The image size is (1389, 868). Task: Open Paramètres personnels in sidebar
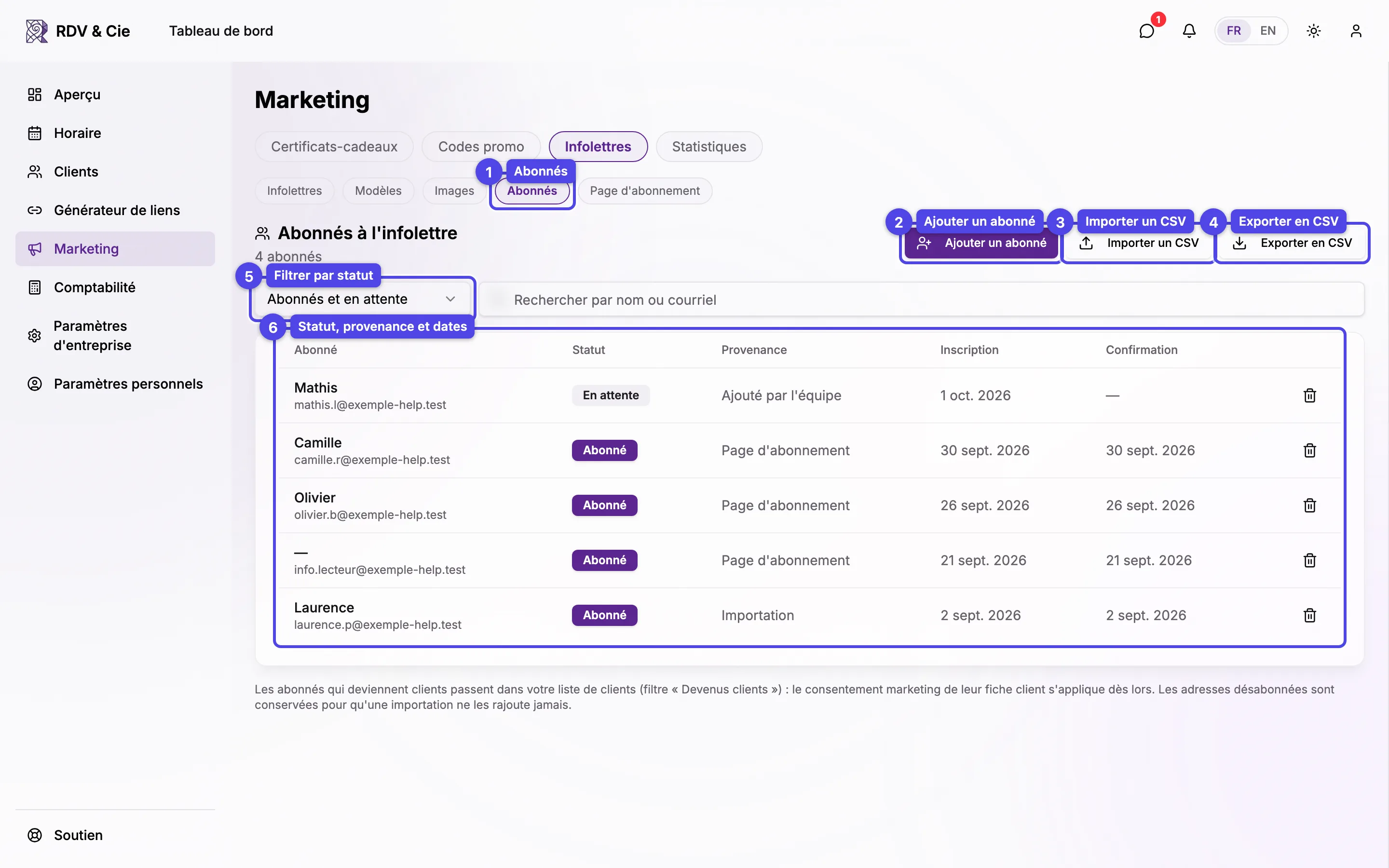click(x=115, y=384)
